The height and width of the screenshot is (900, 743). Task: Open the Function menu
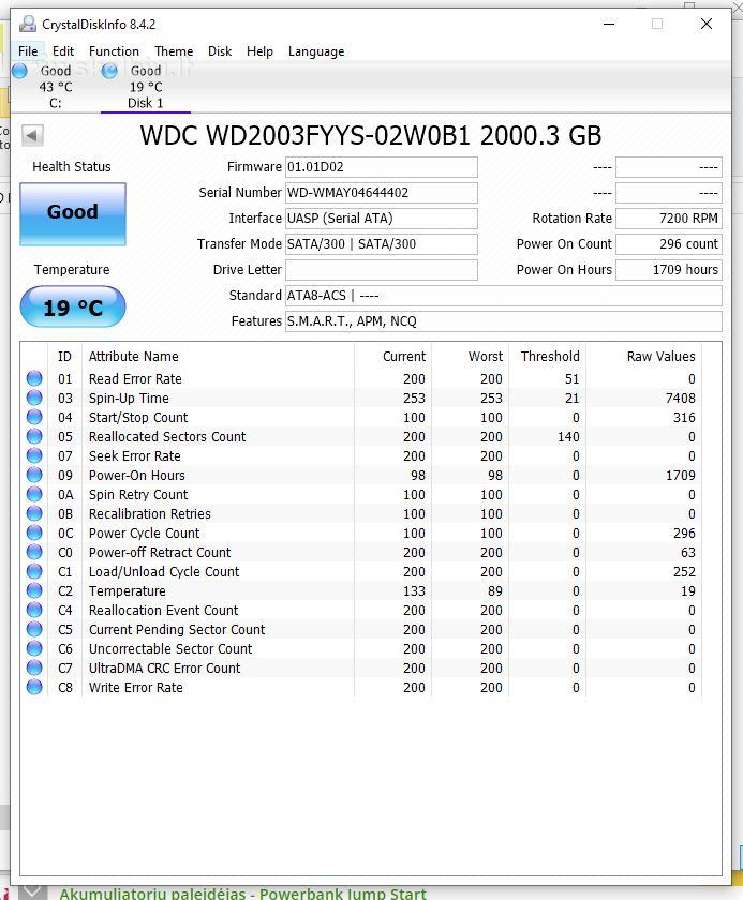[x=114, y=51]
